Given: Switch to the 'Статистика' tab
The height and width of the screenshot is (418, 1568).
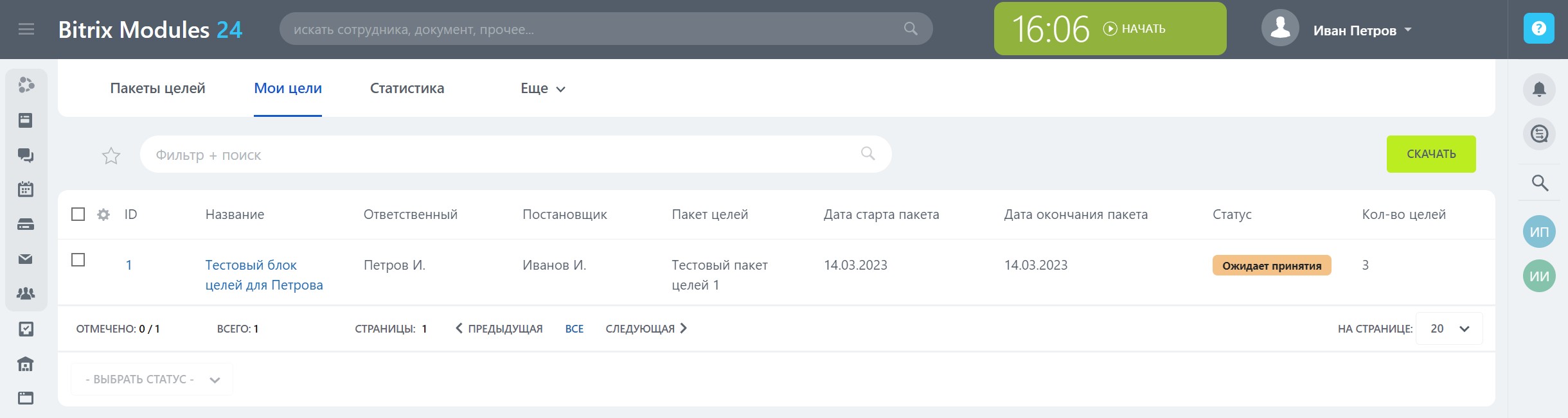Looking at the screenshot, I should click(x=407, y=89).
